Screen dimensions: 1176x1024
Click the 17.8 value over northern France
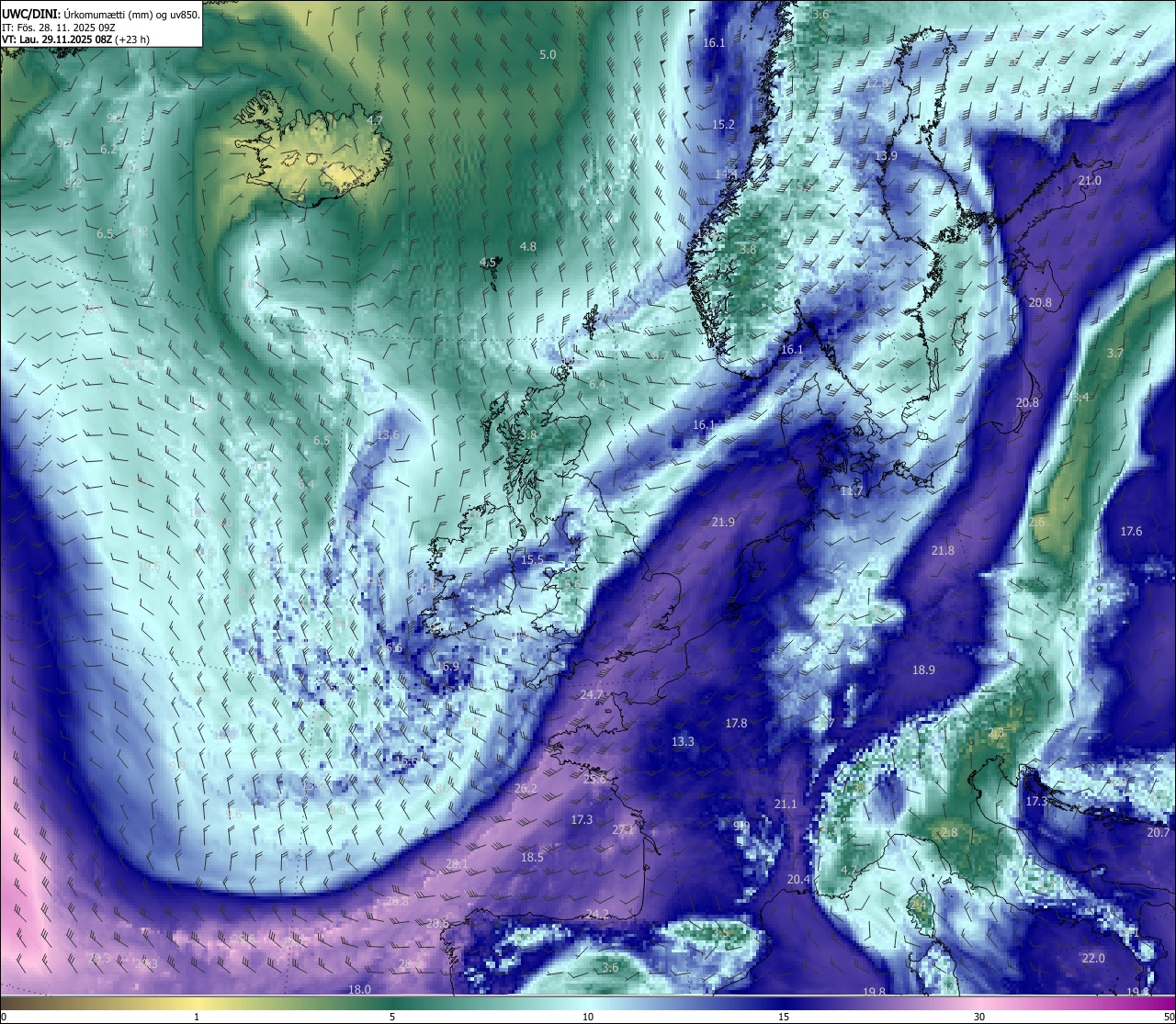(736, 723)
